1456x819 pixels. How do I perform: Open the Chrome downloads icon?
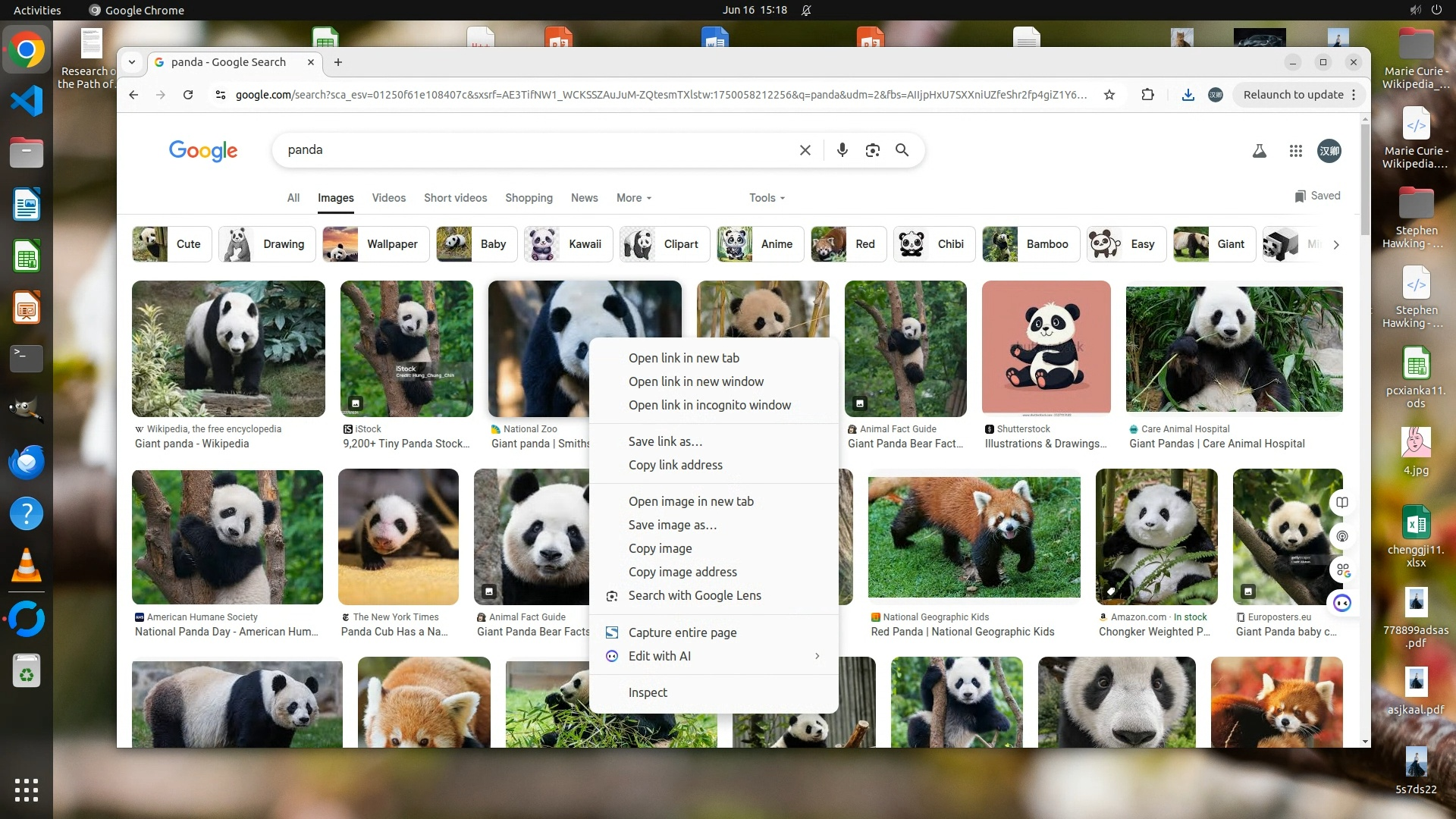click(x=1188, y=95)
